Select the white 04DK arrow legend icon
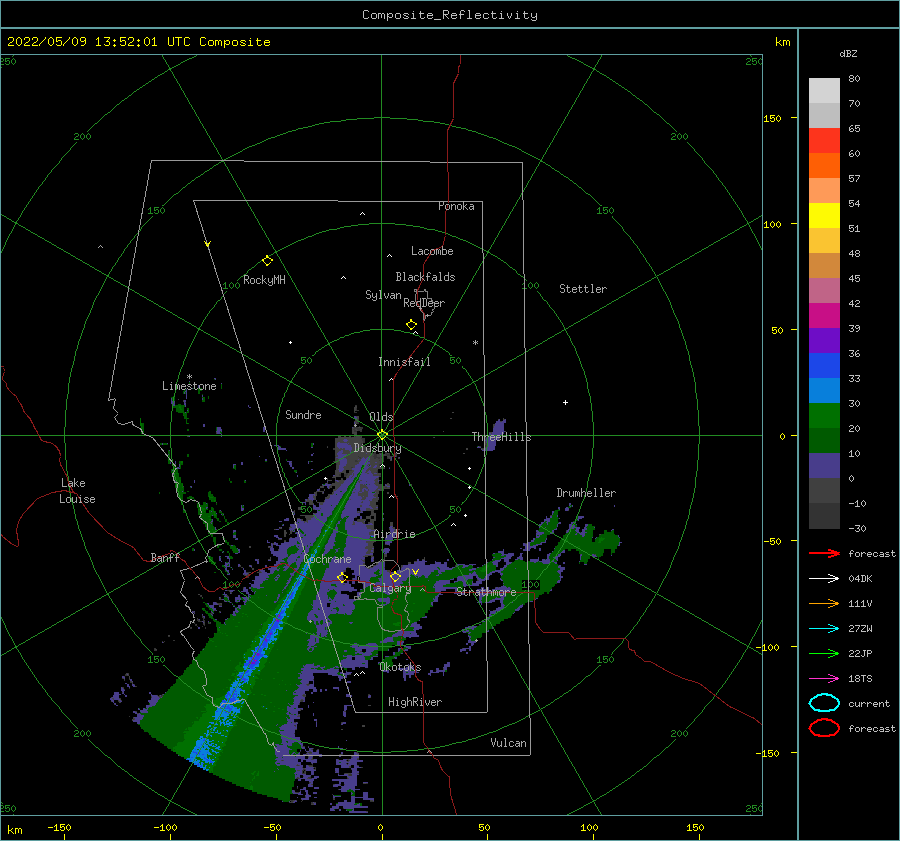 pos(824,579)
